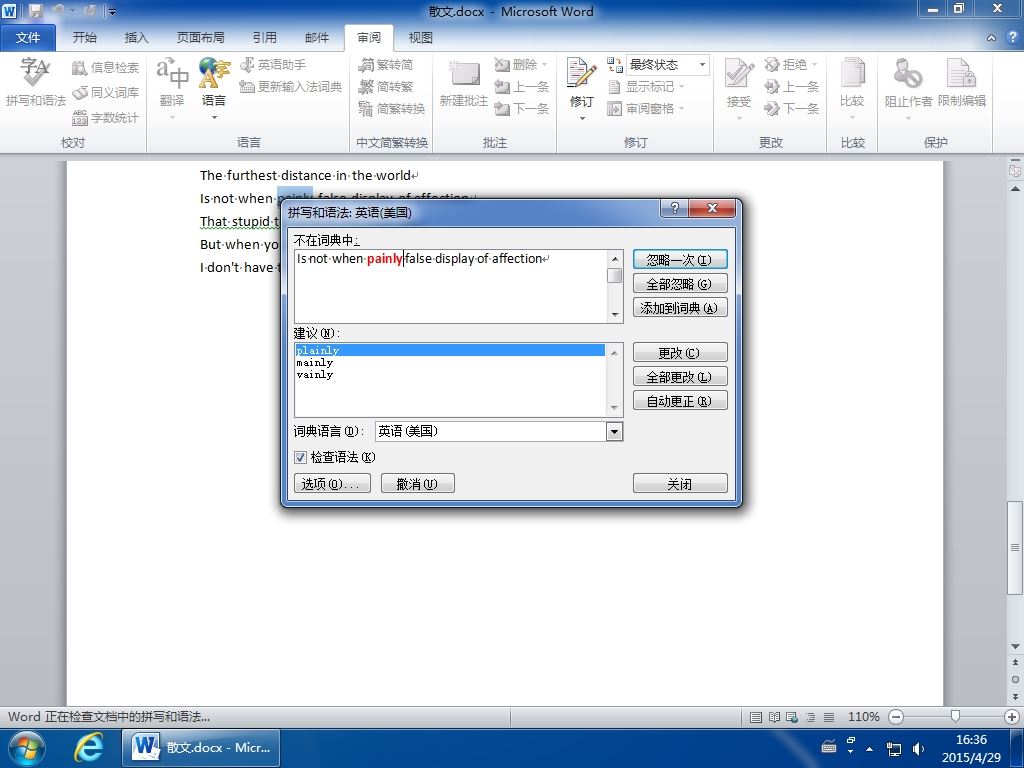Click 关闭 to close spelling dialog

[x=679, y=483]
